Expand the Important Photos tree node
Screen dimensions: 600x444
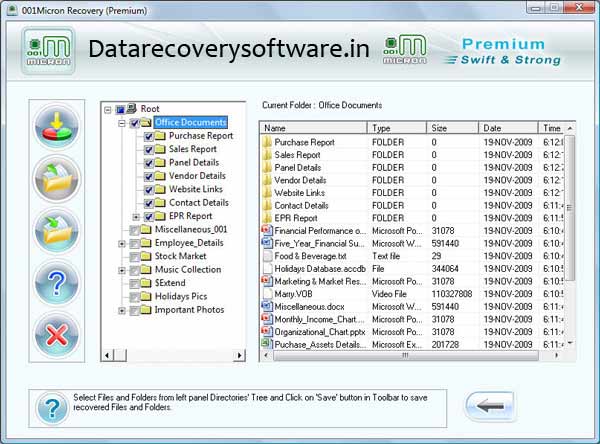click(x=122, y=311)
